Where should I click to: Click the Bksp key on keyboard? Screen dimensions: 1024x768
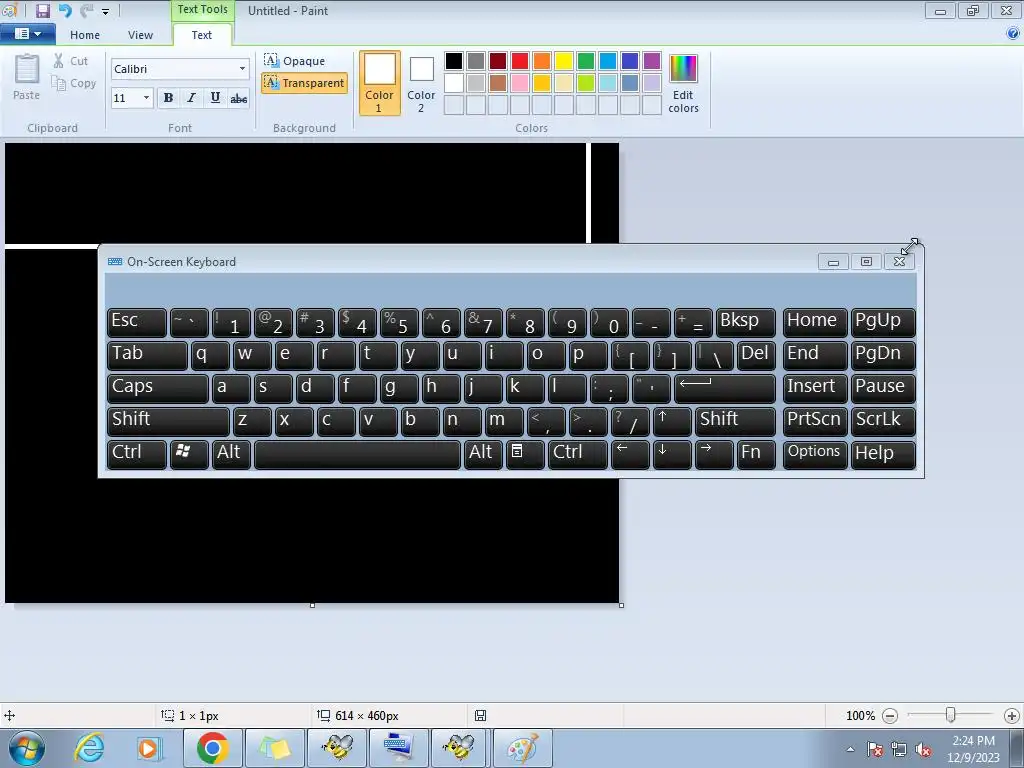click(x=746, y=323)
